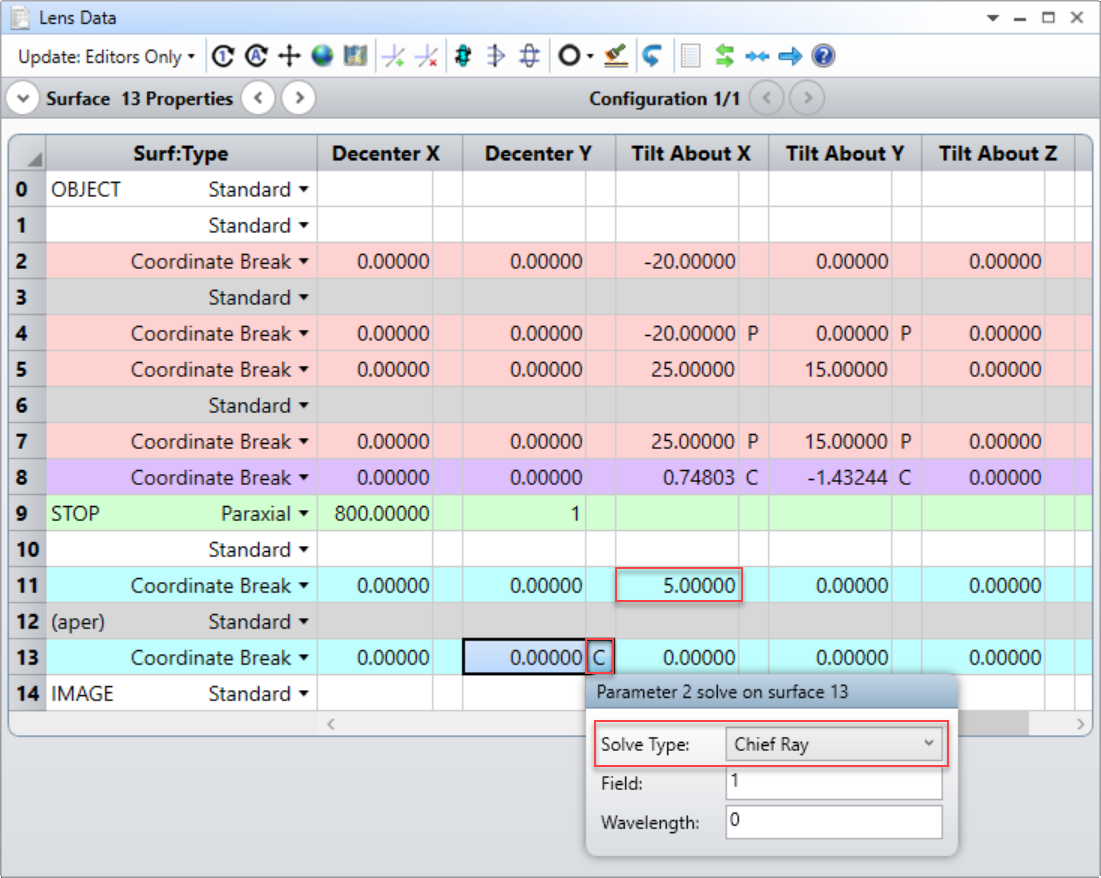
Task: Click the Wavelength input box
Action: pyautogui.click(x=833, y=822)
